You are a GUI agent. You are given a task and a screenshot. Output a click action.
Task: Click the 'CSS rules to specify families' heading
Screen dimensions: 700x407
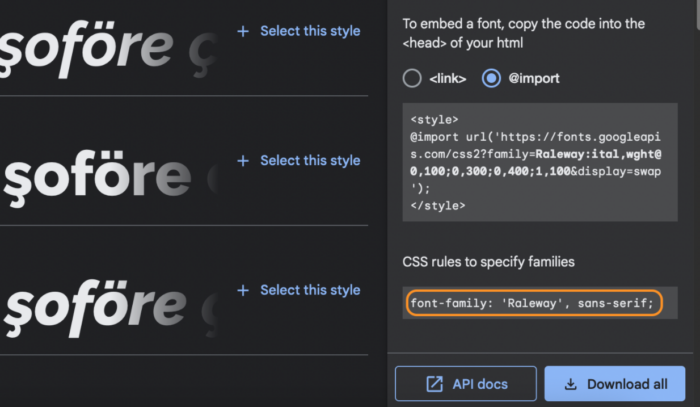tap(488, 262)
